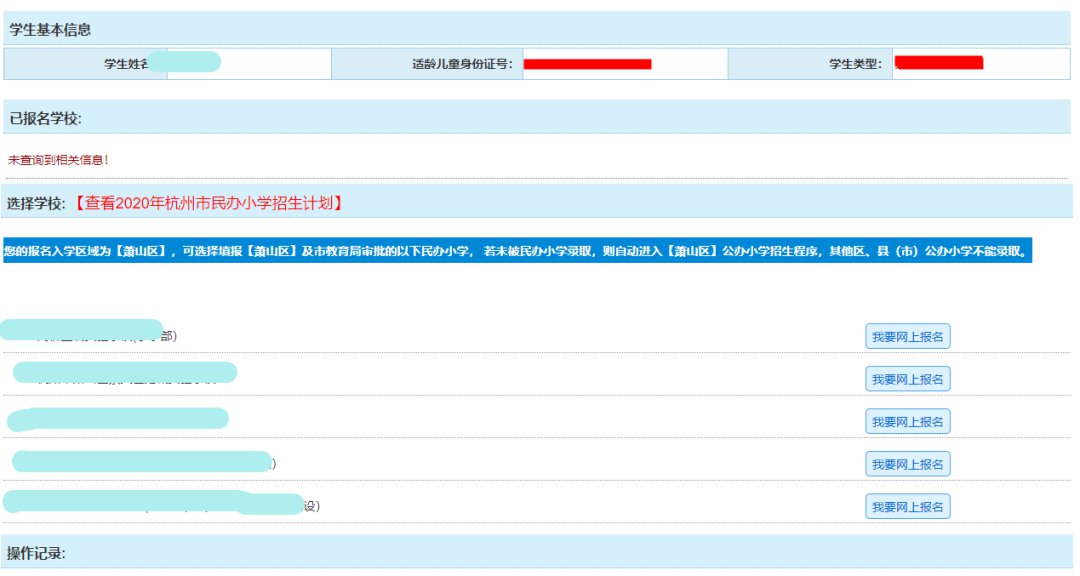
Task: Click 我要网上报名 for the second listed school
Action: (907, 379)
